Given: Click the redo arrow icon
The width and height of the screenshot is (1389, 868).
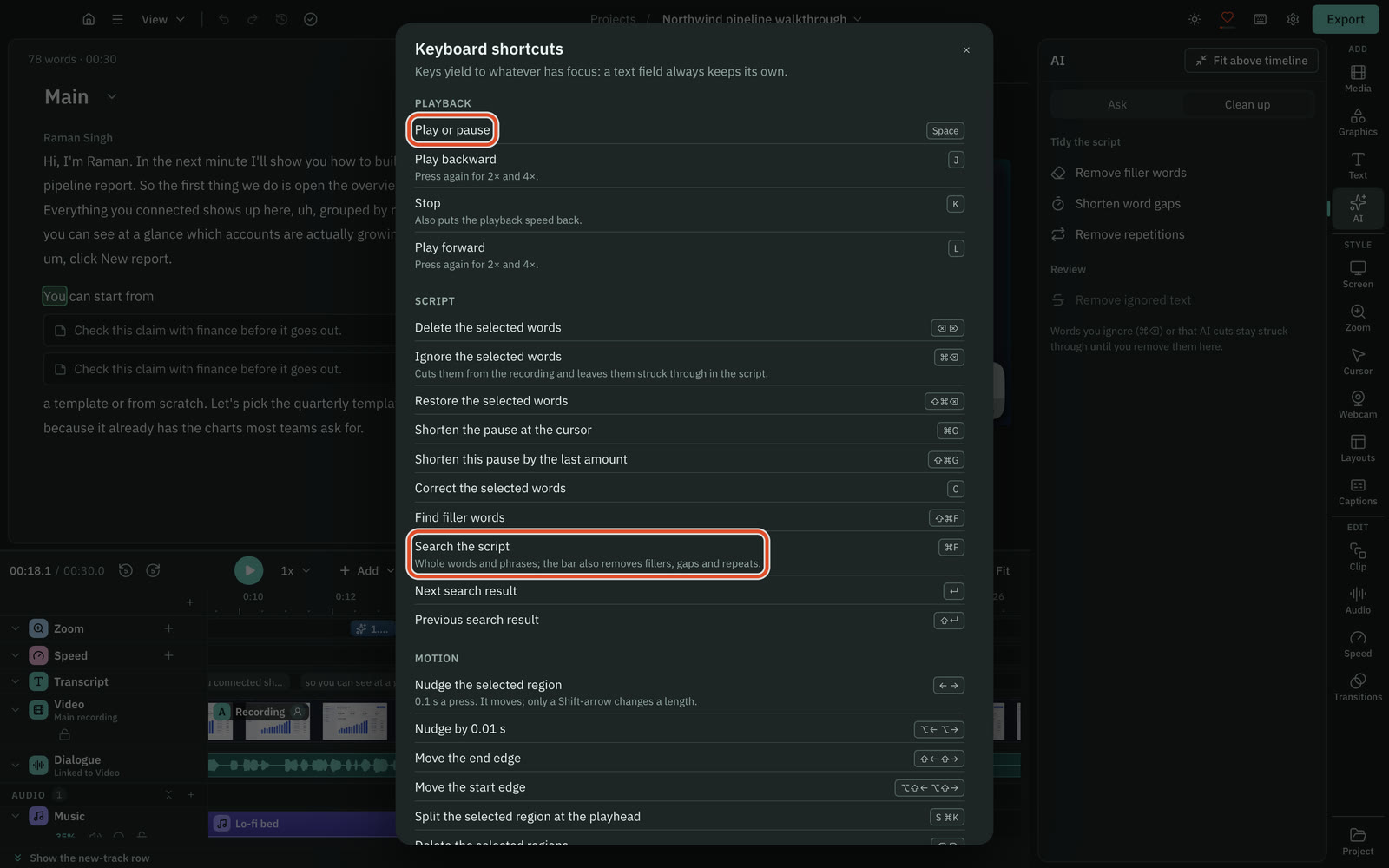Looking at the screenshot, I should click(253, 19).
